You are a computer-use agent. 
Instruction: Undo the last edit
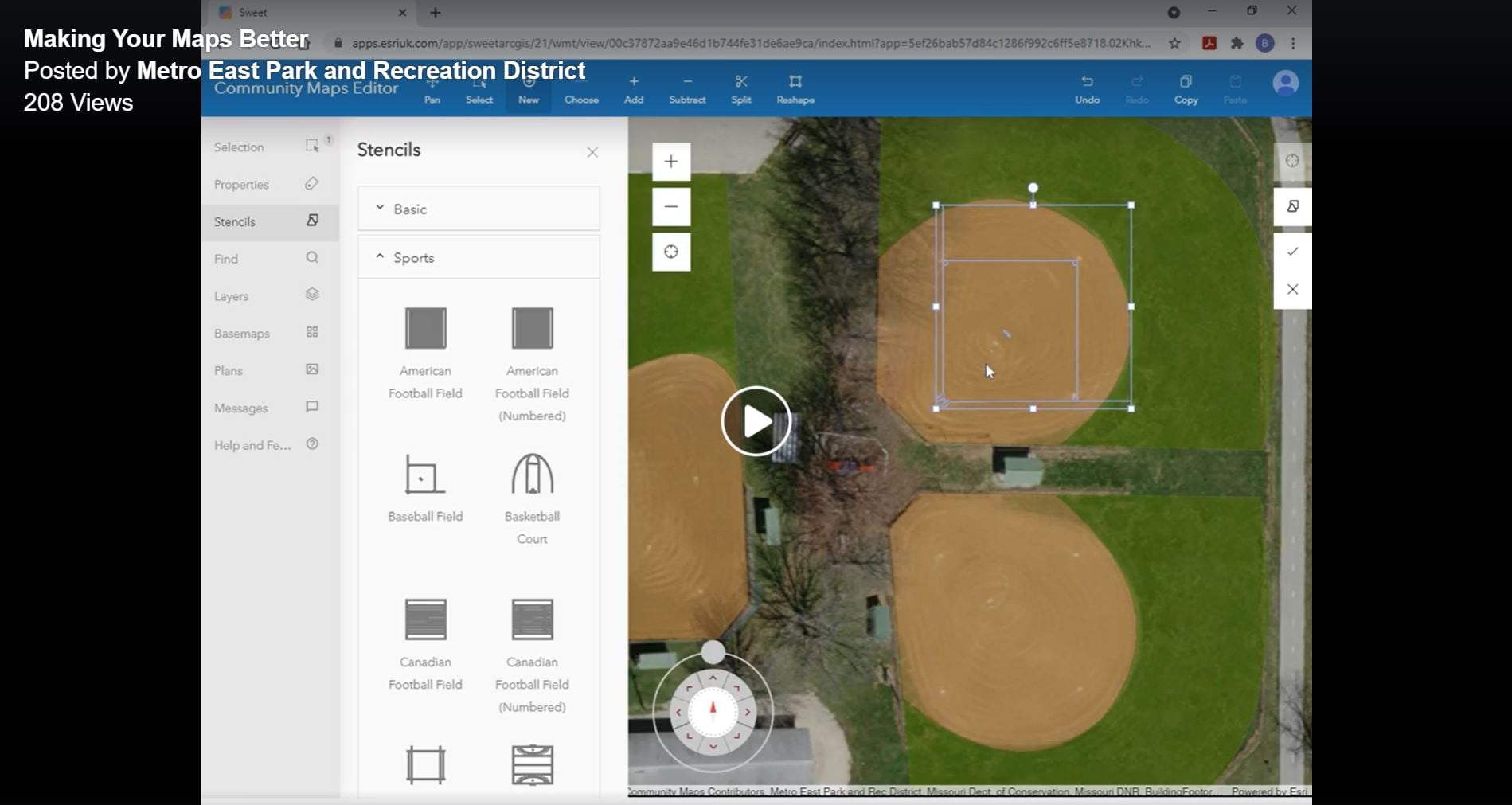pos(1087,89)
